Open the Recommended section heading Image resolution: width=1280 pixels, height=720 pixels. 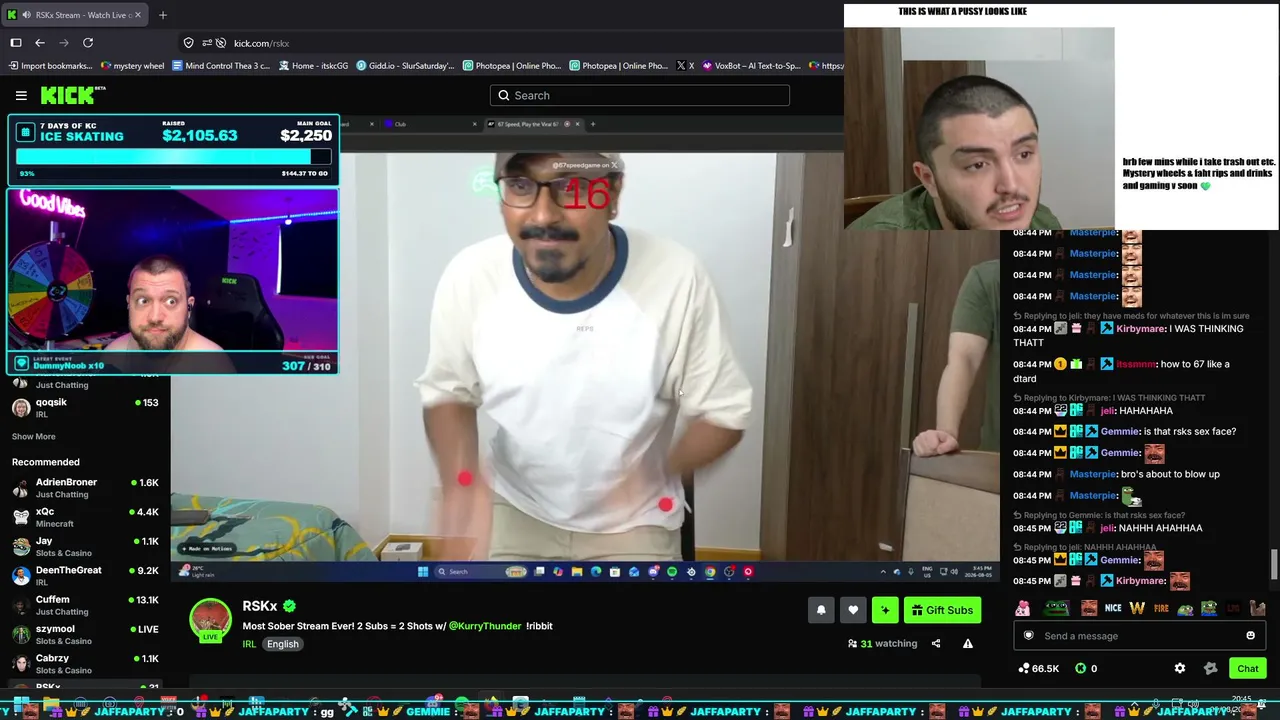click(46, 462)
